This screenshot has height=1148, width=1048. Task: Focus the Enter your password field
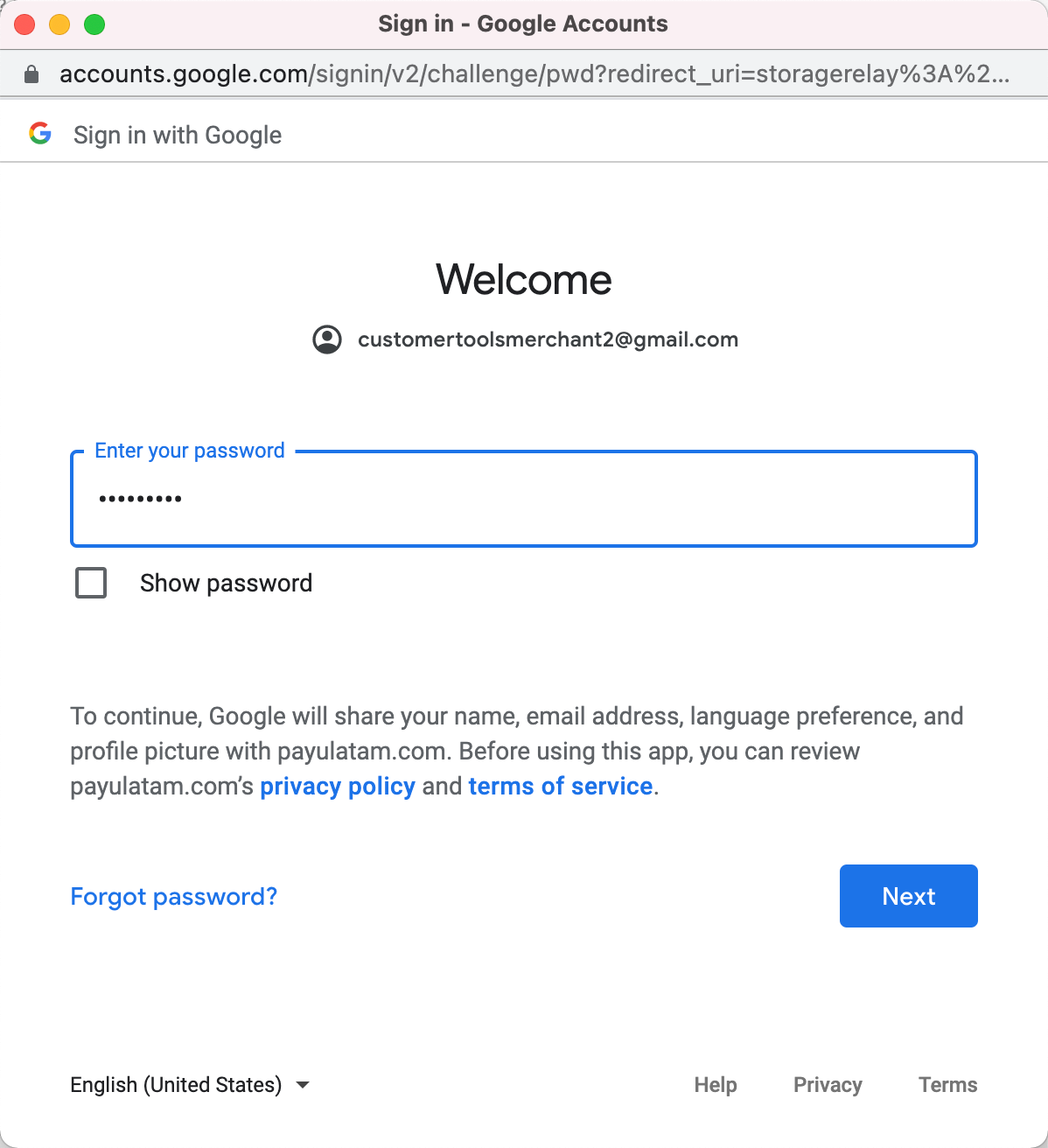point(524,499)
